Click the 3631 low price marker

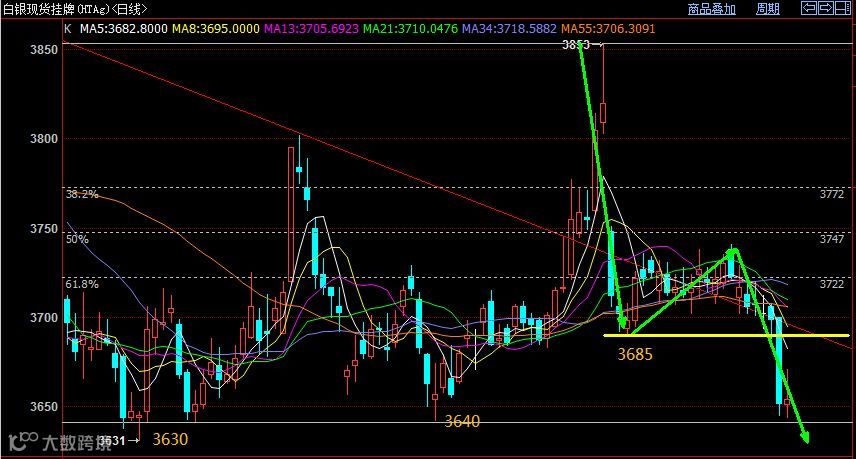coord(111,440)
